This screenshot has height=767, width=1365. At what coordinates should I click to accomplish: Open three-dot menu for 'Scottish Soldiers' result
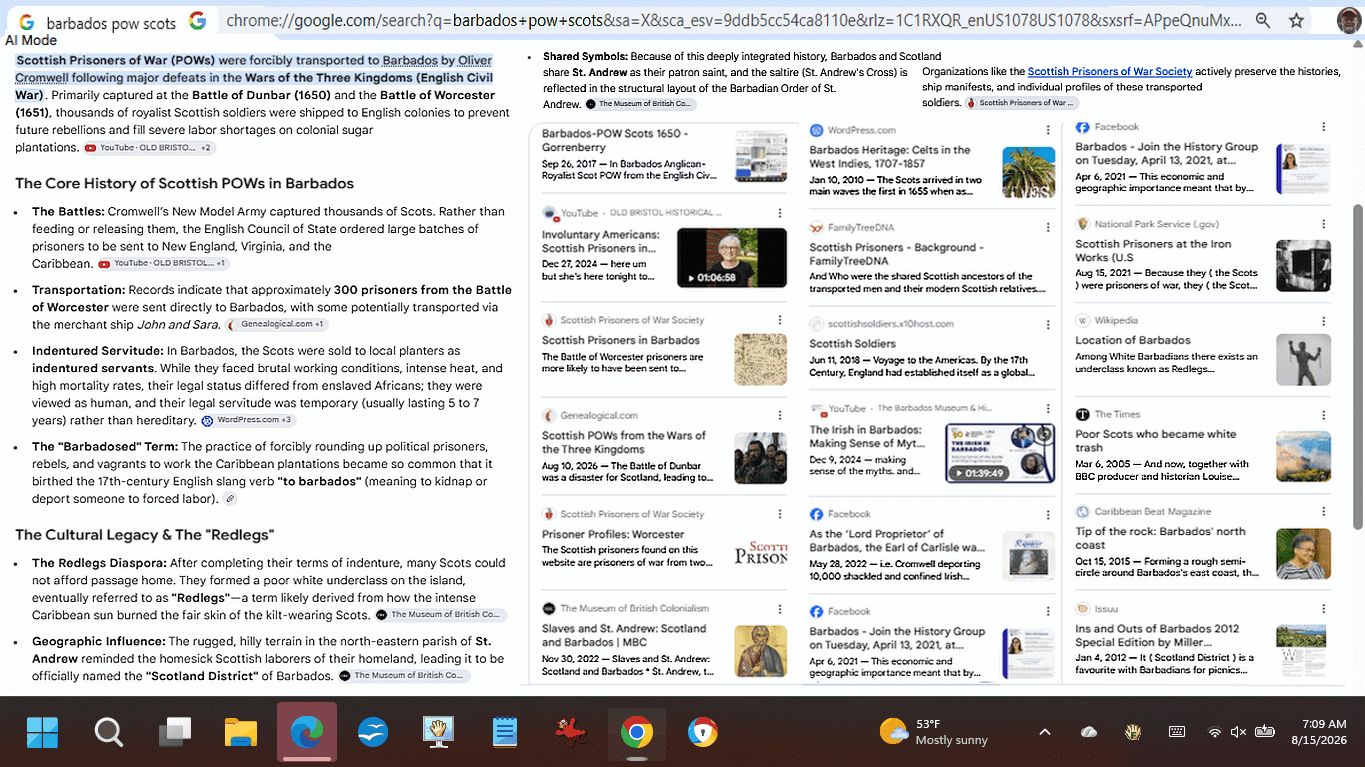[x=1048, y=324]
